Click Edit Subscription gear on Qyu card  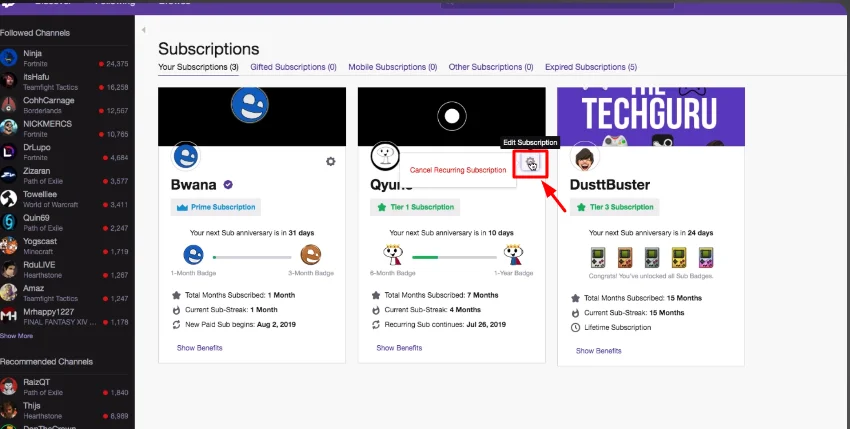pyautogui.click(x=531, y=163)
